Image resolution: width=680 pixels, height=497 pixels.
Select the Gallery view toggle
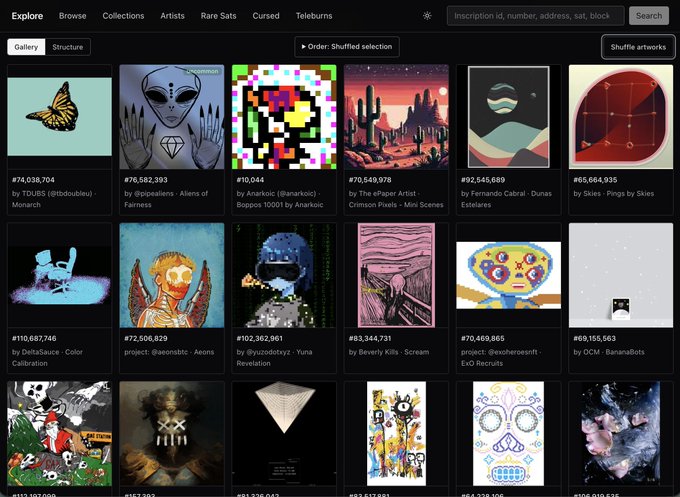26,47
